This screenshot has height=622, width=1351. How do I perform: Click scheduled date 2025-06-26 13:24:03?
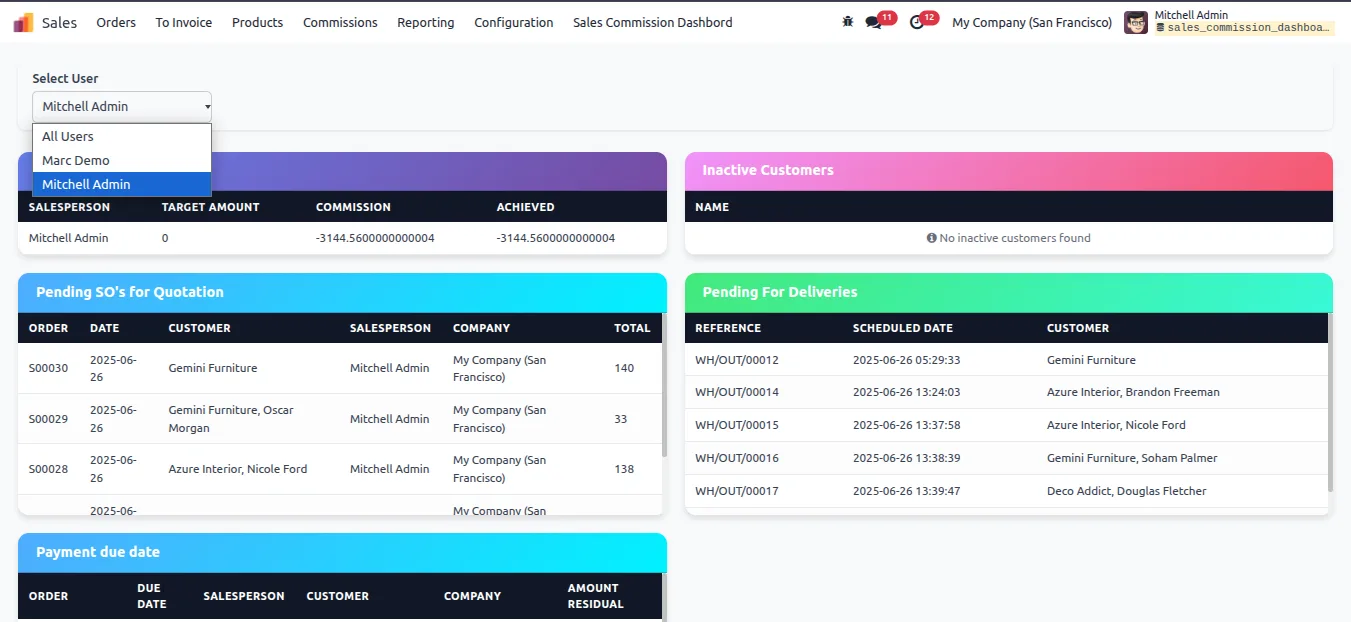[906, 392]
